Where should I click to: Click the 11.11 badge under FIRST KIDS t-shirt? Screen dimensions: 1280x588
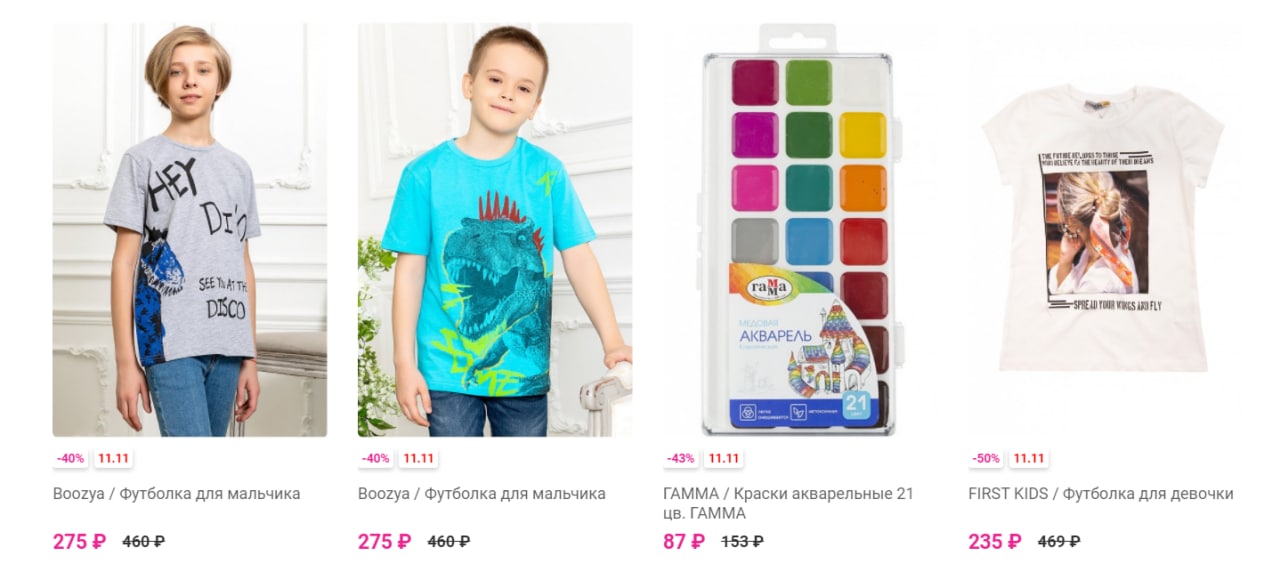[1028, 459]
